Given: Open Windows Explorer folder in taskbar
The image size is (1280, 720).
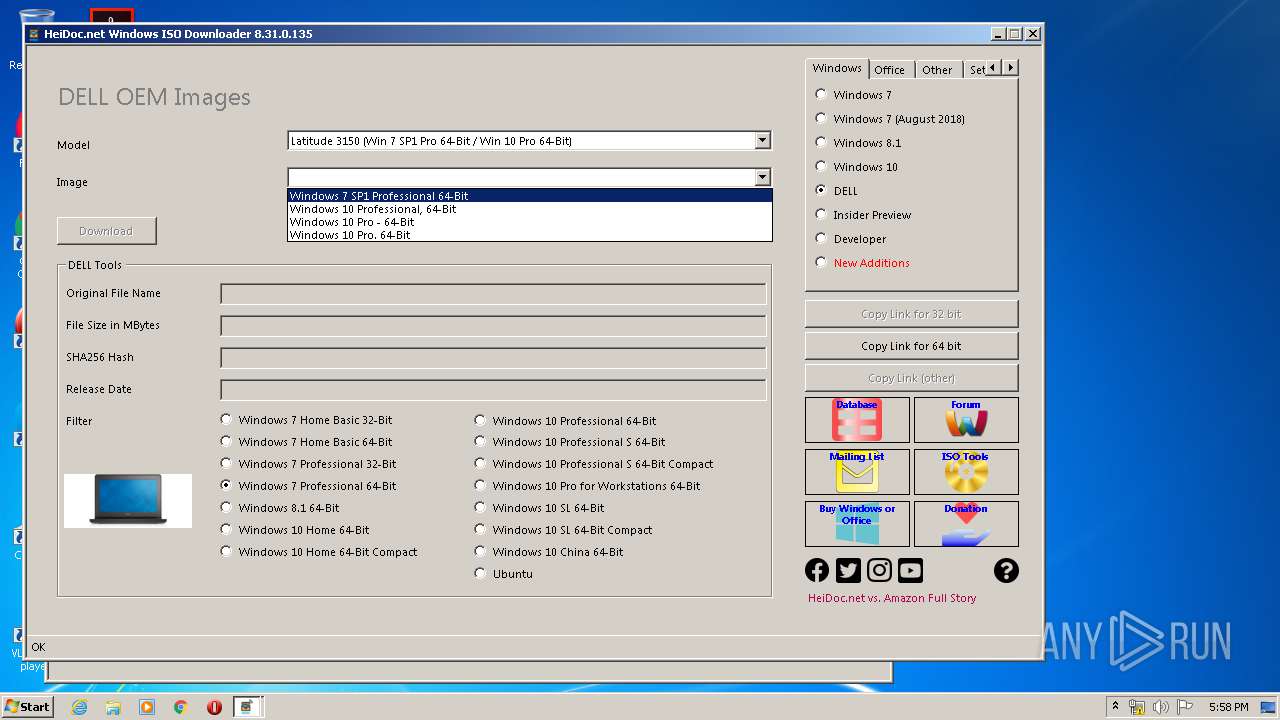Looking at the screenshot, I should pos(113,707).
